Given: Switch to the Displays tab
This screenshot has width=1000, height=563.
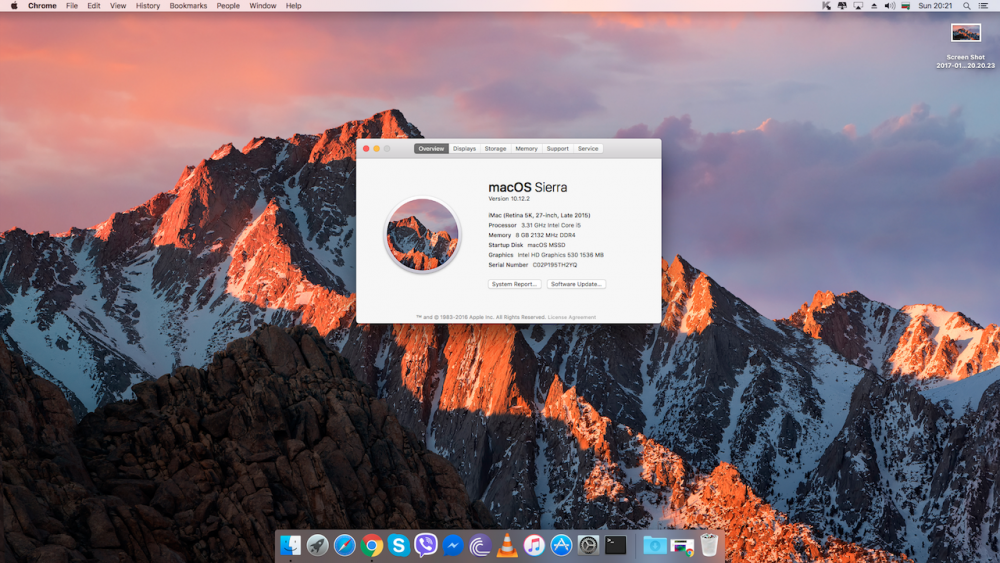Looking at the screenshot, I should point(464,149).
